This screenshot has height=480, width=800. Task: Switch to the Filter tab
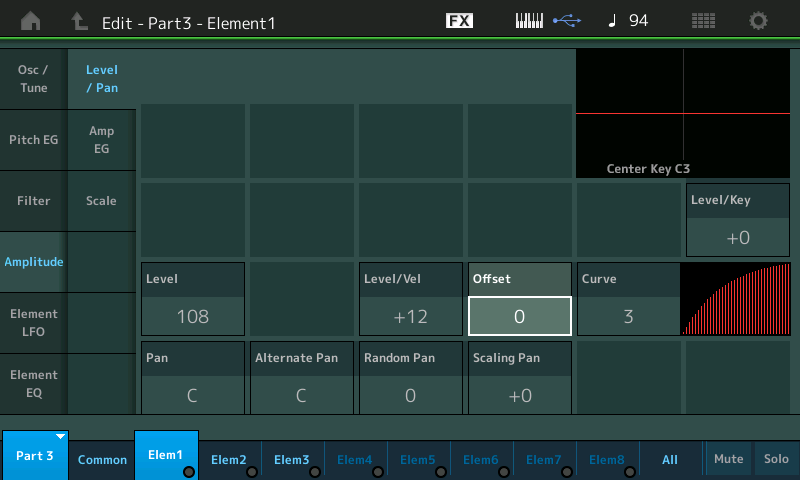pyautogui.click(x=34, y=201)
